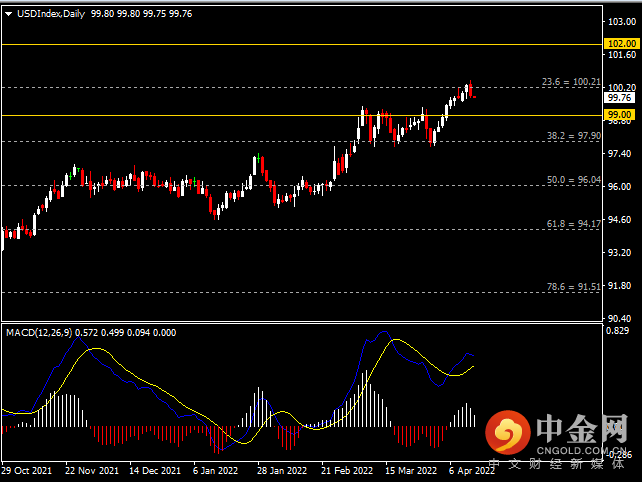Screen dimensions: 642x482
Task: Click the 6 Jan 2022 date label
Action: pyautogui.click(x=215, y=471)
